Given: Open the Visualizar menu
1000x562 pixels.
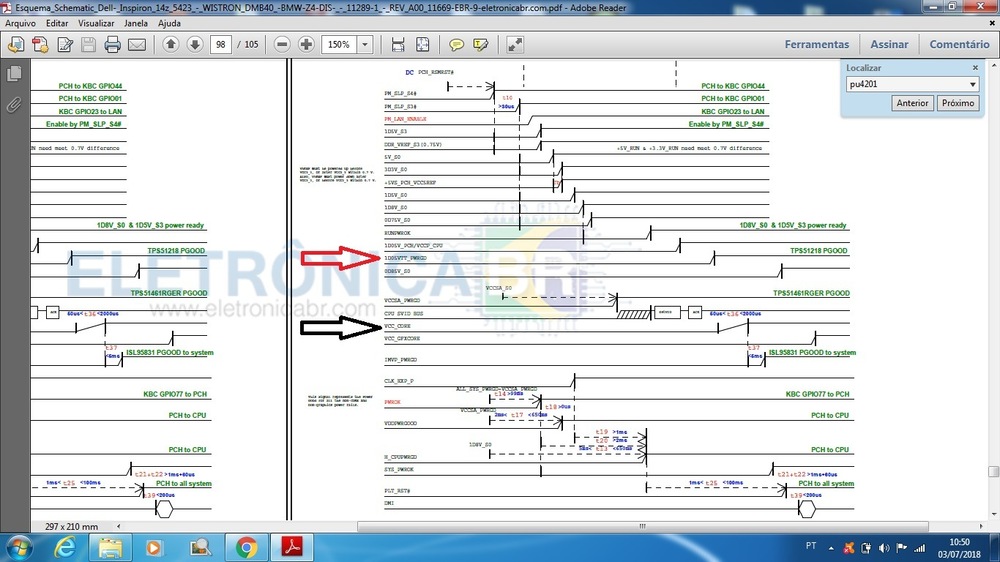Looking at the screenshot, I should [x=96, y=22].
